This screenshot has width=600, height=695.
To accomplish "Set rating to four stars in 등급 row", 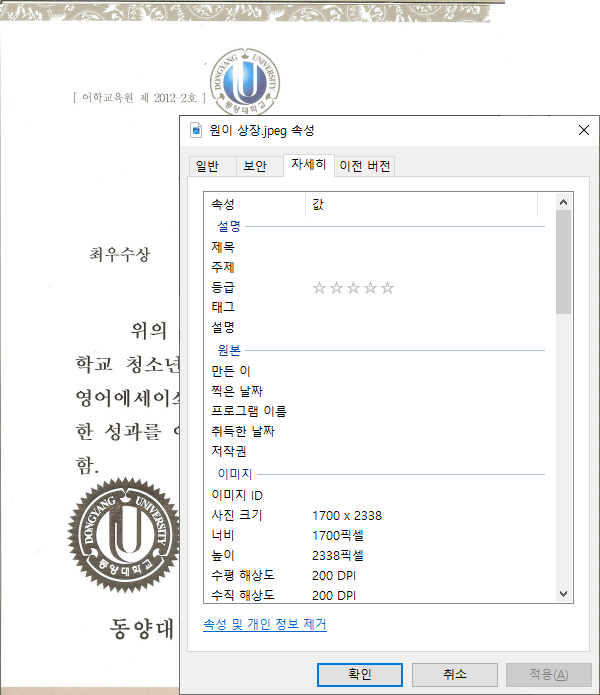I will coord(370,288).
